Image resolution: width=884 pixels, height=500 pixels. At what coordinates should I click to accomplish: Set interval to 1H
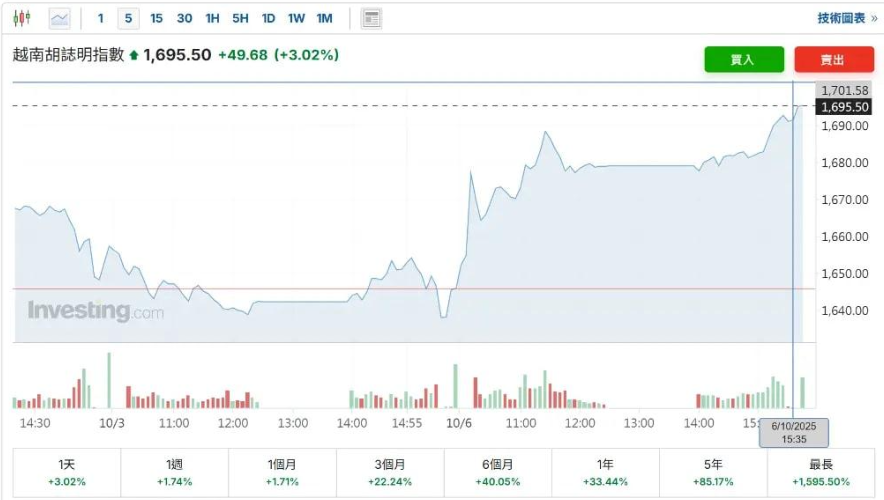point(212,18)
